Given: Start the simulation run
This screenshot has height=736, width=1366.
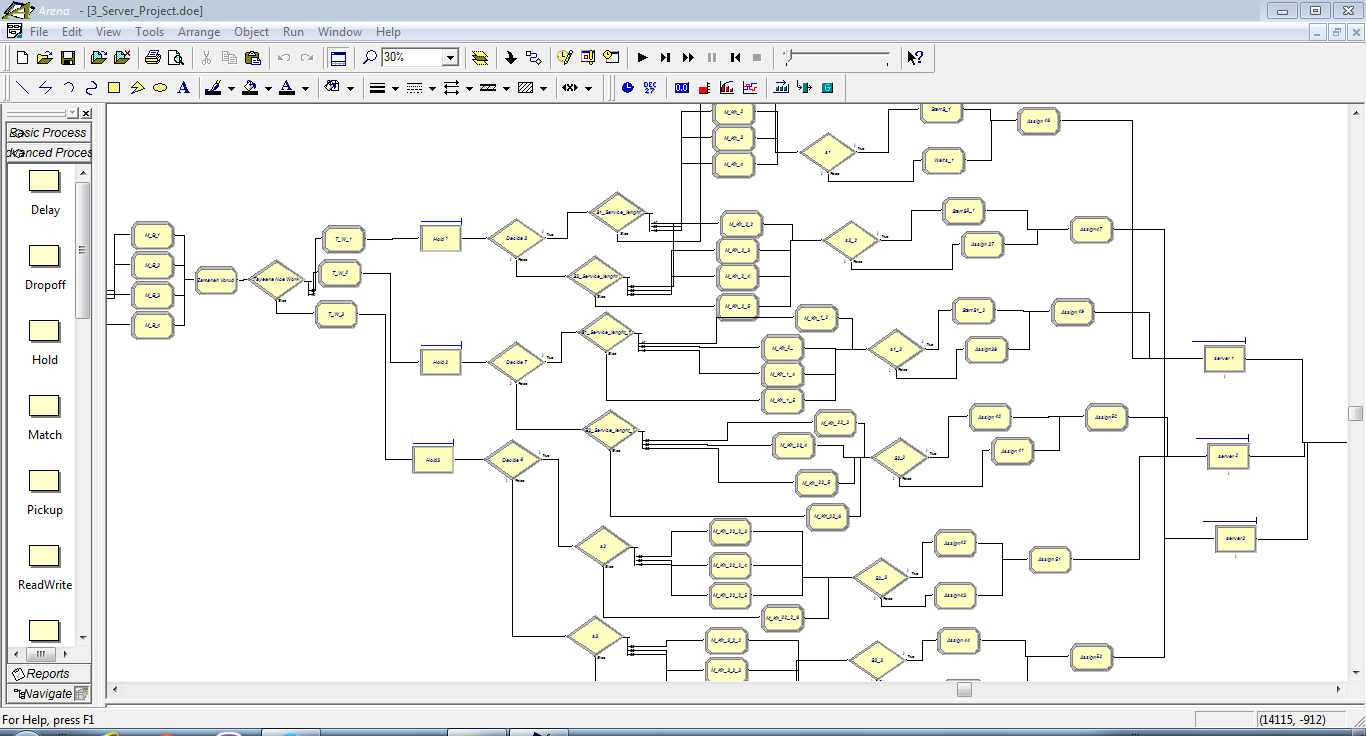Looking at the screenshot, I should pos(643,58).
